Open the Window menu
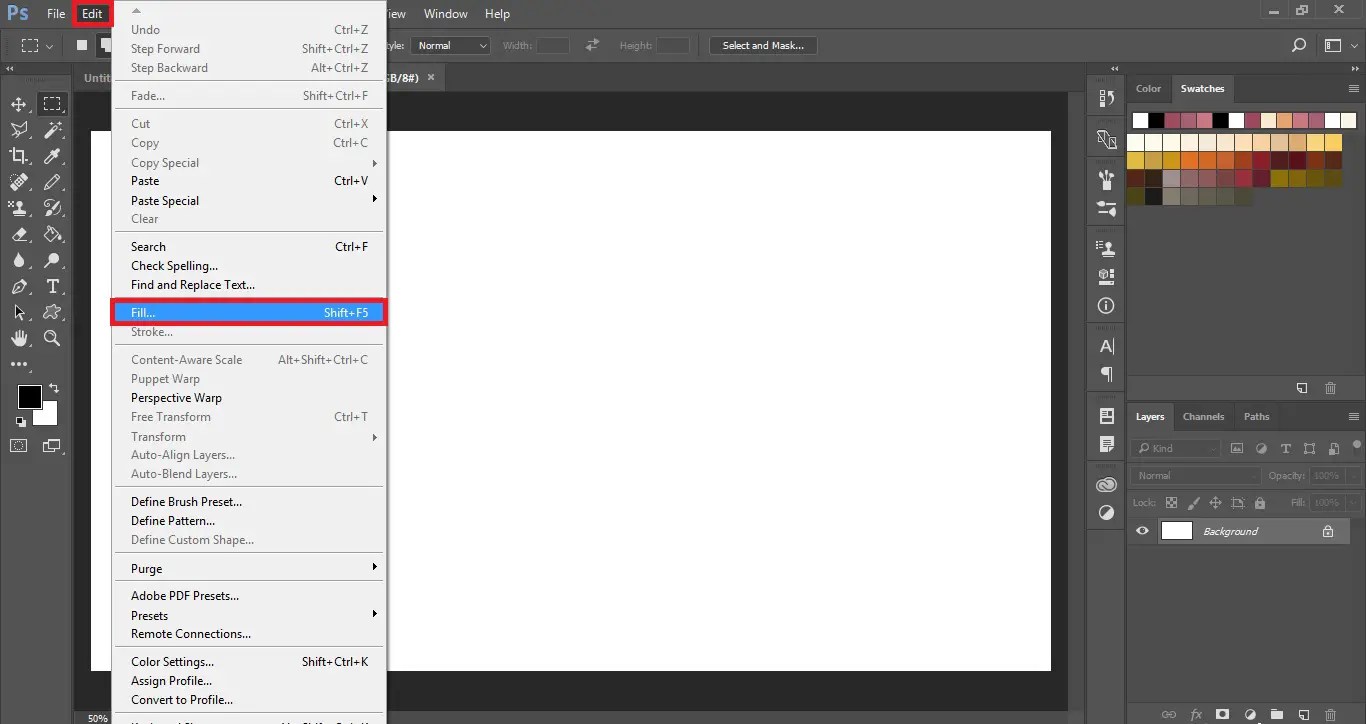The height and width of the screenshot is (724, 1366). (x=445, y=13)
